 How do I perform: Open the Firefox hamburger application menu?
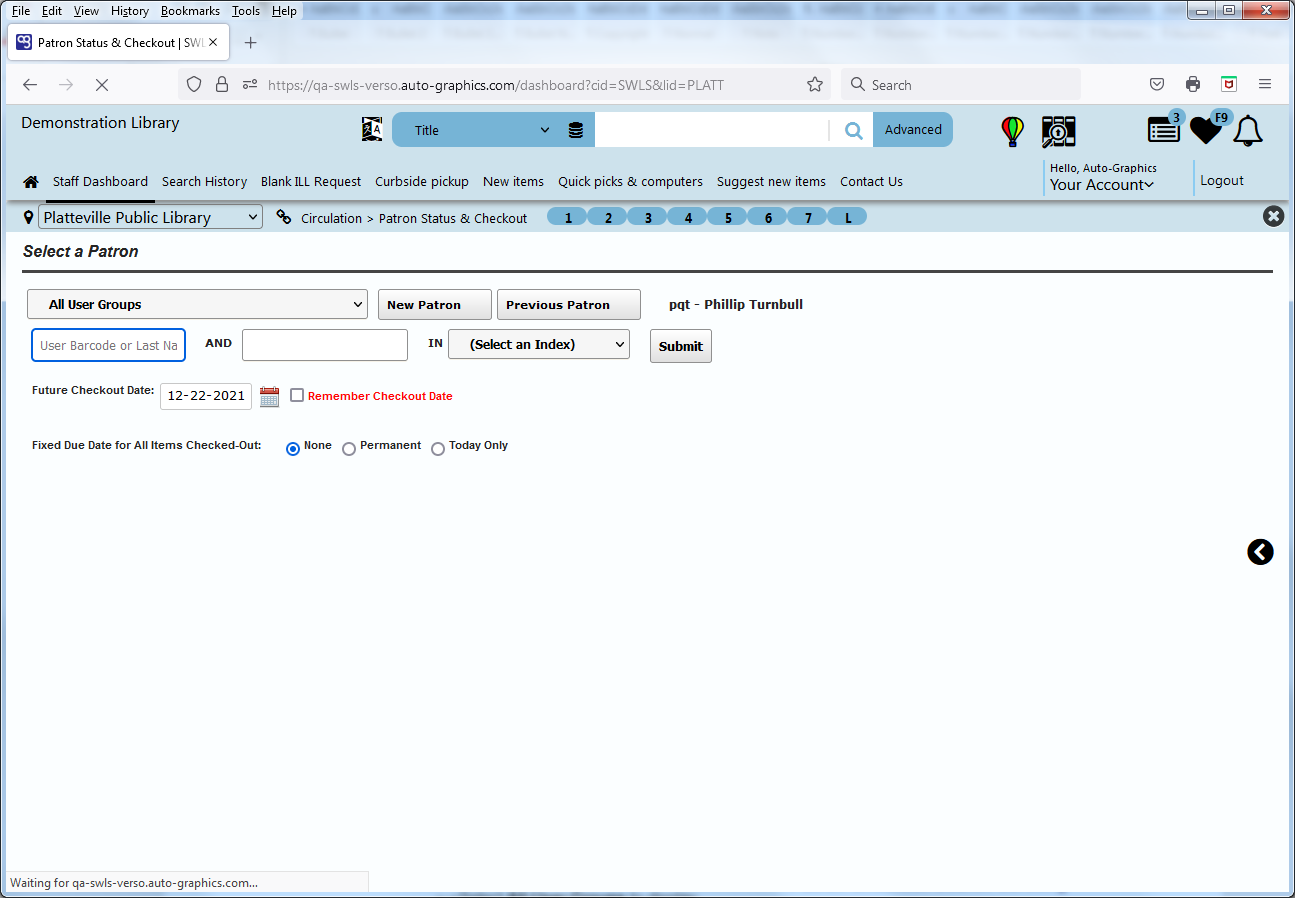(1265, 85)
